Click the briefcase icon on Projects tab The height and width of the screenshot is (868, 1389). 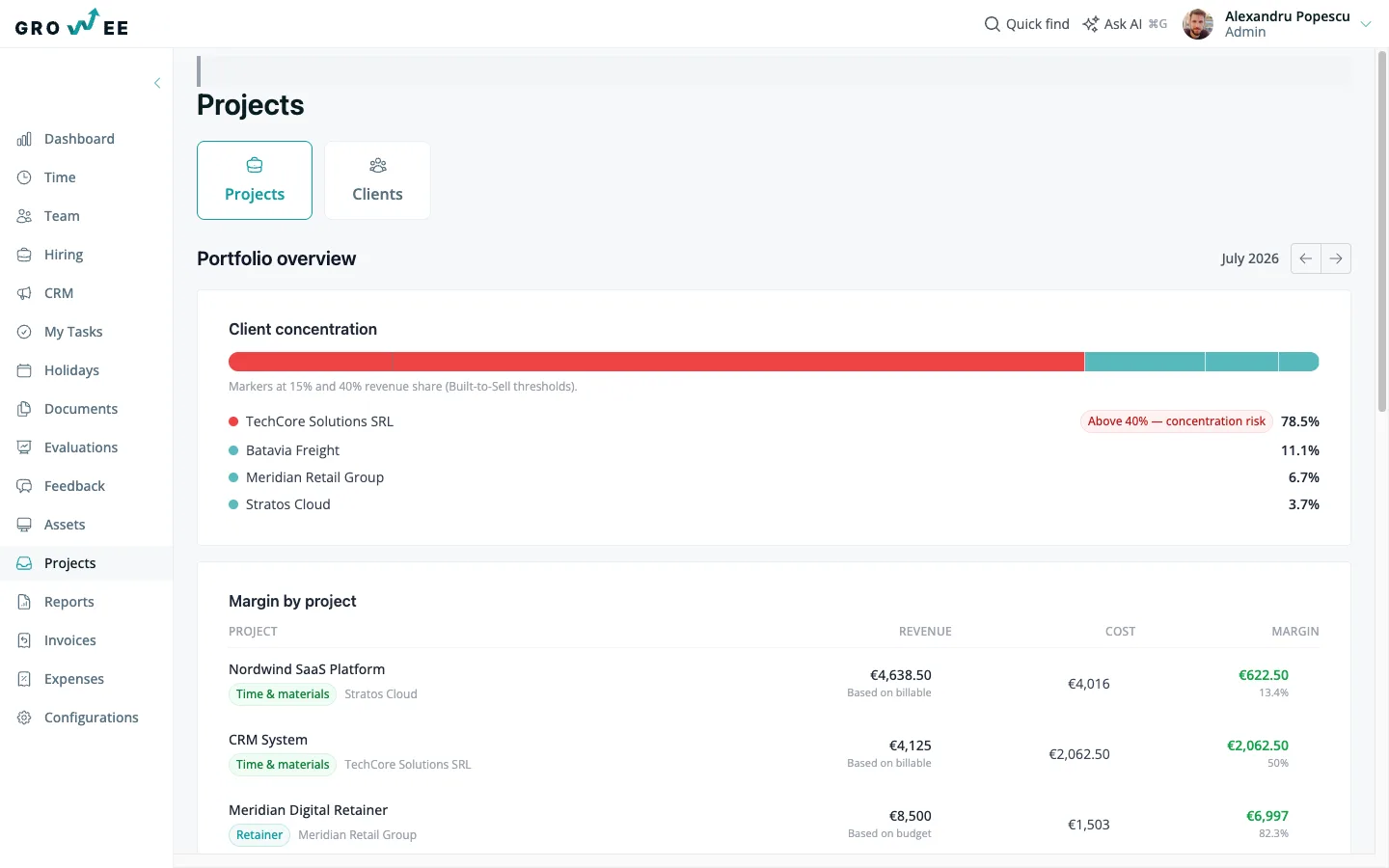pyautogui.click(x=255, y=166)
